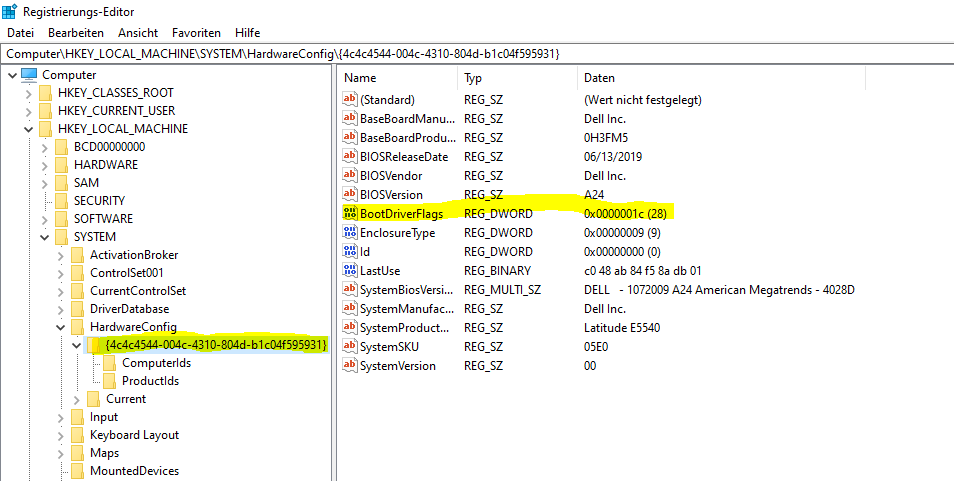The height and width of the screenshot is (481, 954).
Task: Expand the DriverDatabase key
Action: (60, 309)
